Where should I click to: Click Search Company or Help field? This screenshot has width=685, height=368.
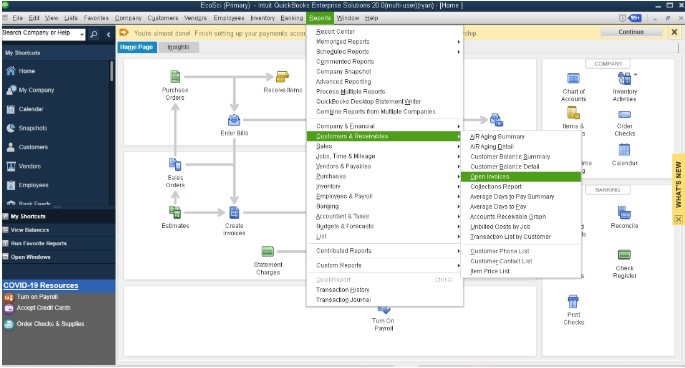pos(40,34)
